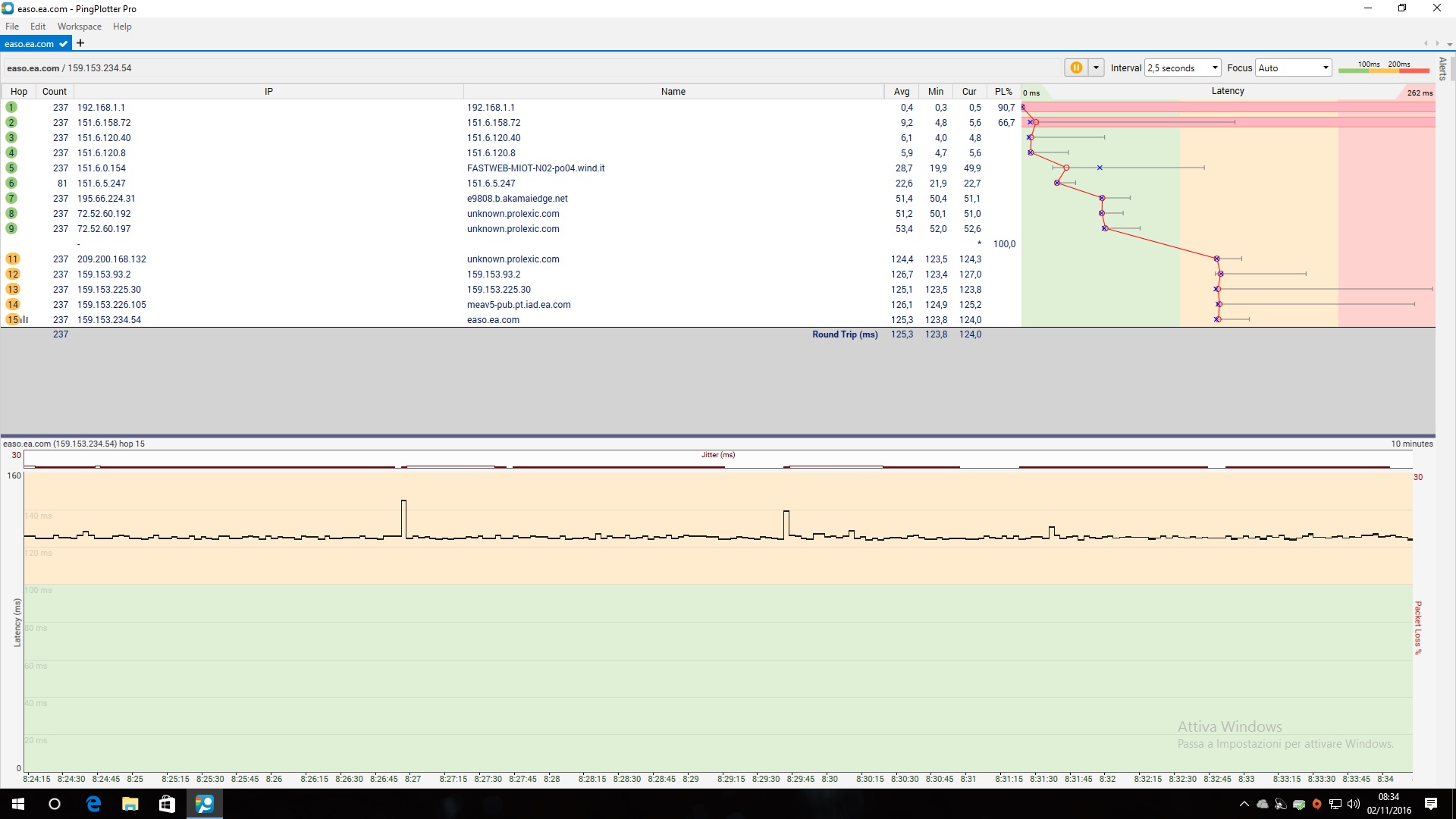
Task: Click the tab scroll-right arrow
Action: 1437,44
